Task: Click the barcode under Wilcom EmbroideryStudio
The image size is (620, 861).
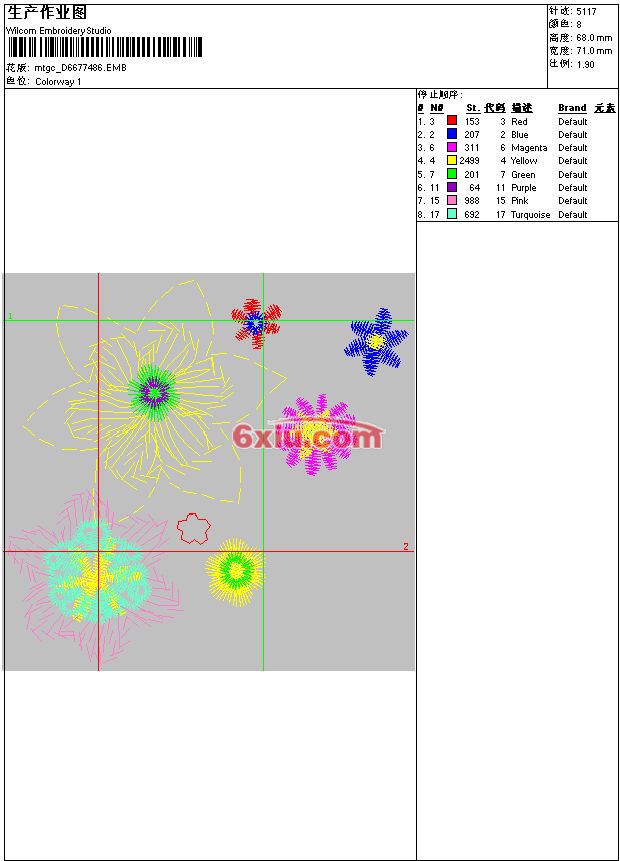Action: point(105,47)
